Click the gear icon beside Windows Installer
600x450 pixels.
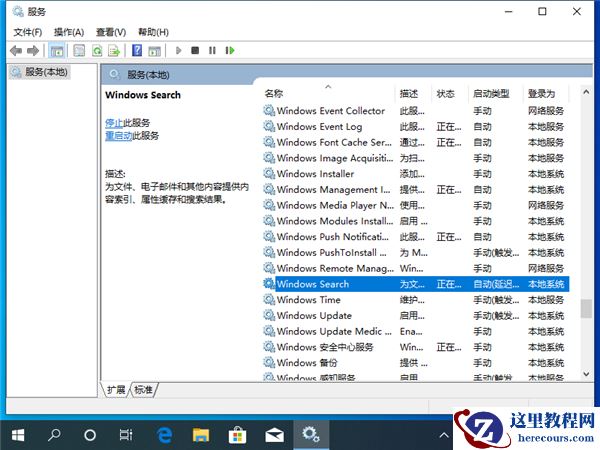coord(269,174)
